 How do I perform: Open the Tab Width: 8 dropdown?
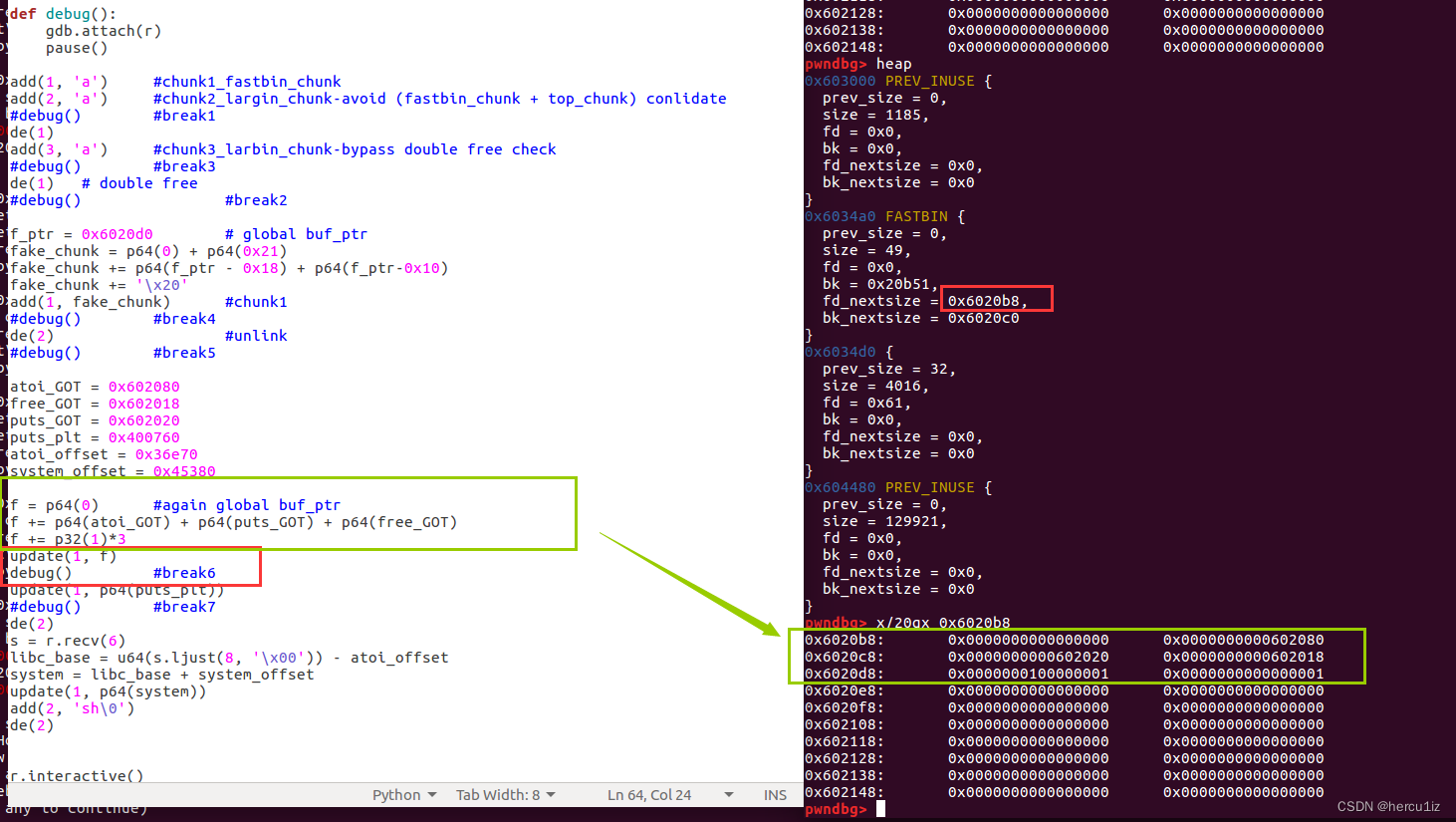[505, 795]
